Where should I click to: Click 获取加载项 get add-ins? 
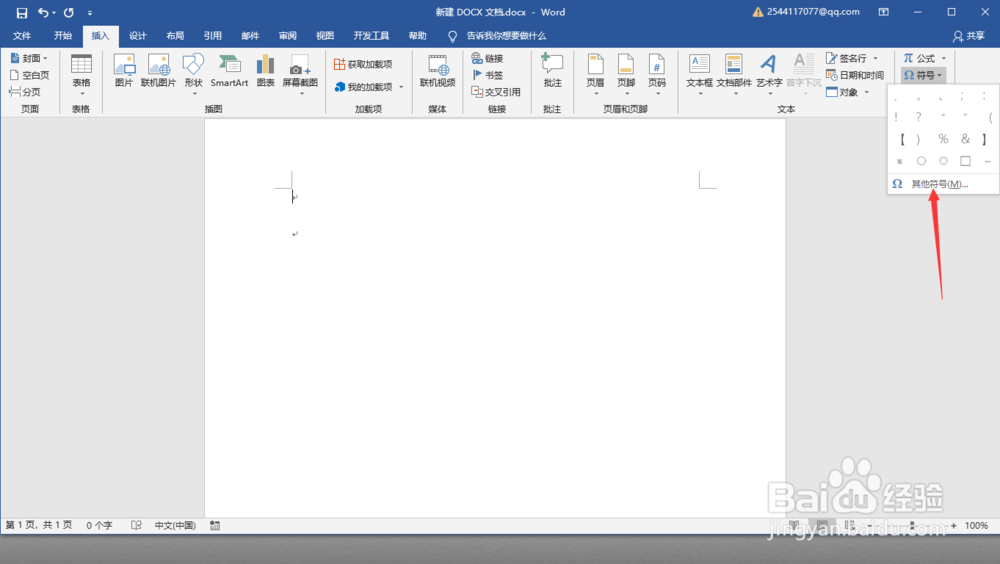tap(363, 64)
